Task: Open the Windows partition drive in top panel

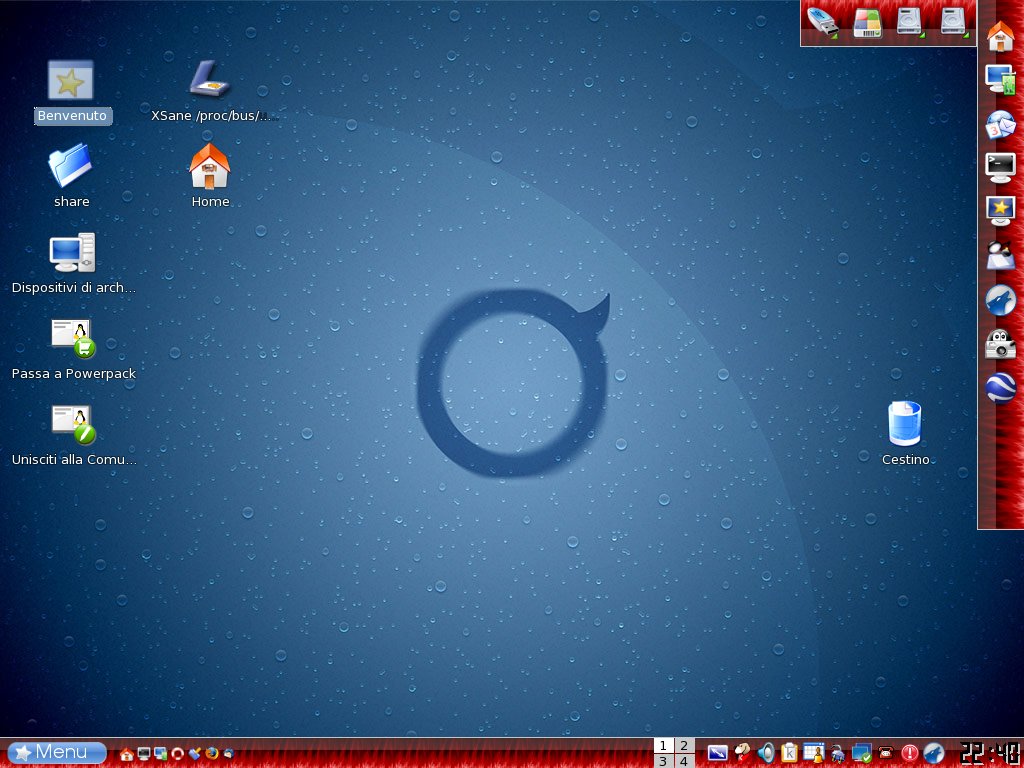Action: (x=867, y=22)
